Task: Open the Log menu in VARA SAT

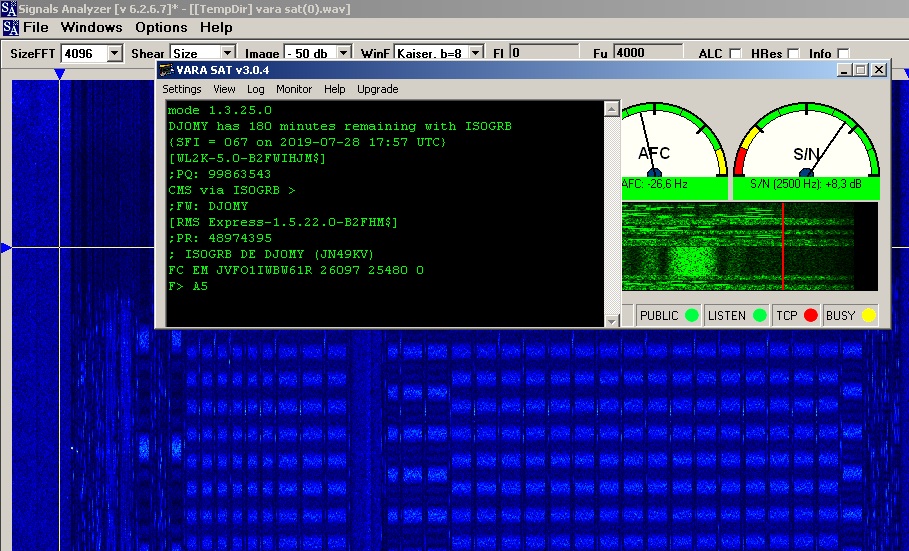Action: coord(255,89)
